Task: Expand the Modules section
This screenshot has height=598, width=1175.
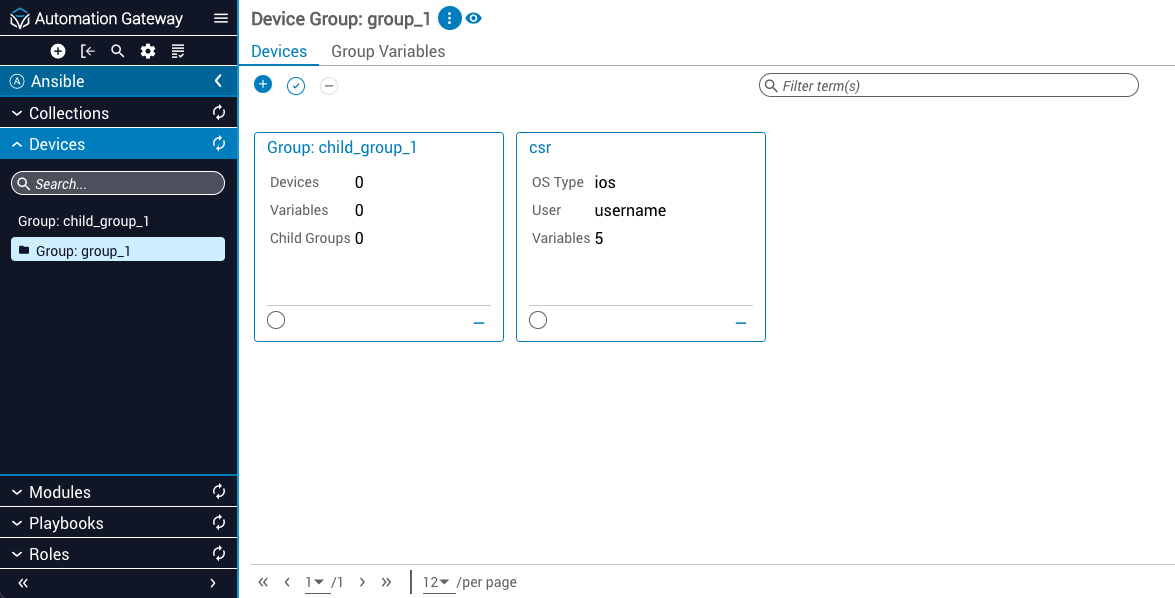Action: click(x=60, y=492)
